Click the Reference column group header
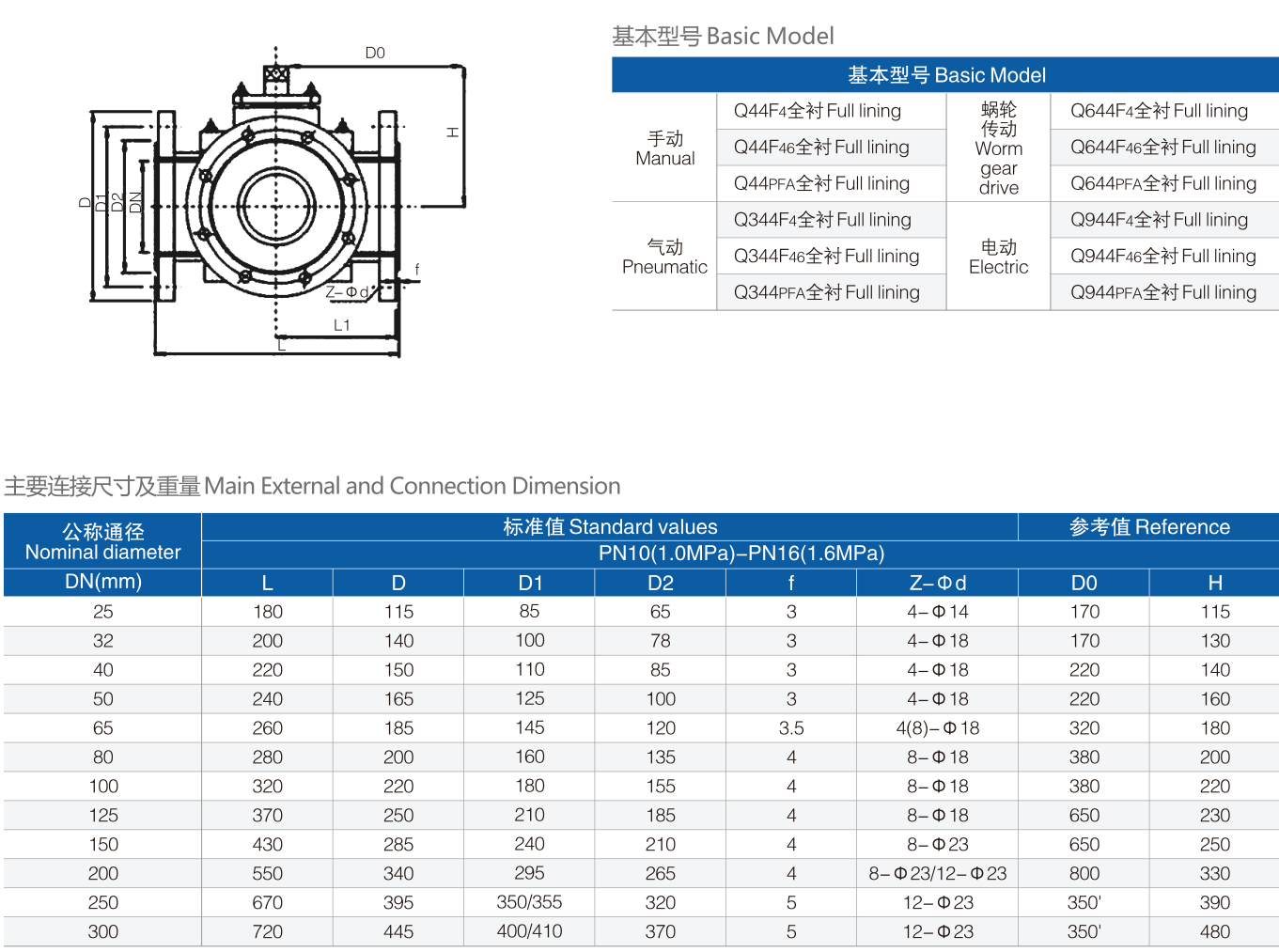The image size is (1279, 952). coord(1148,527)
